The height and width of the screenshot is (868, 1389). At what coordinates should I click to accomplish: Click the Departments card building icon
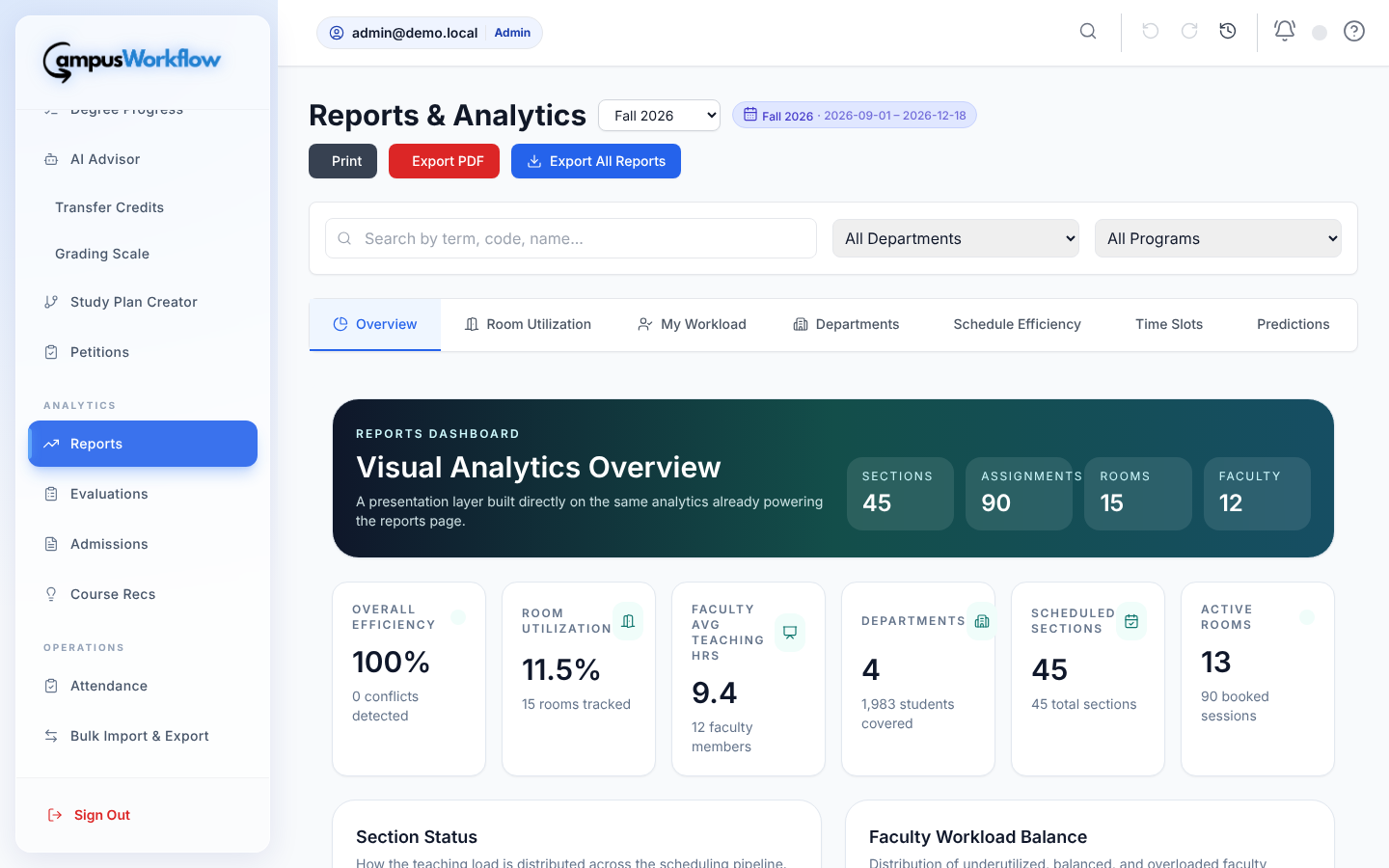[982, 621]
